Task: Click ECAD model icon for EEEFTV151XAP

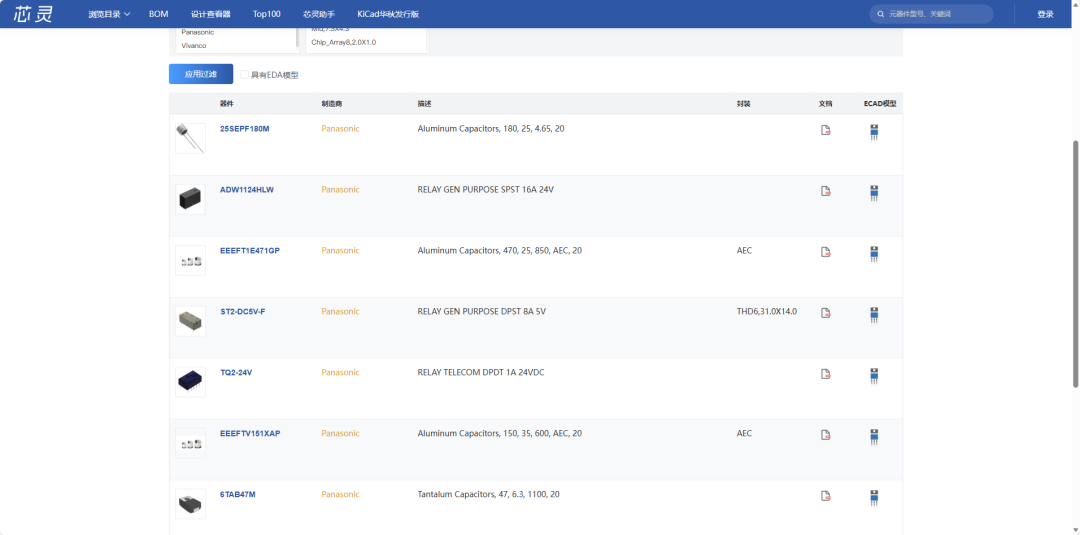Action: (x=874, y=436)
